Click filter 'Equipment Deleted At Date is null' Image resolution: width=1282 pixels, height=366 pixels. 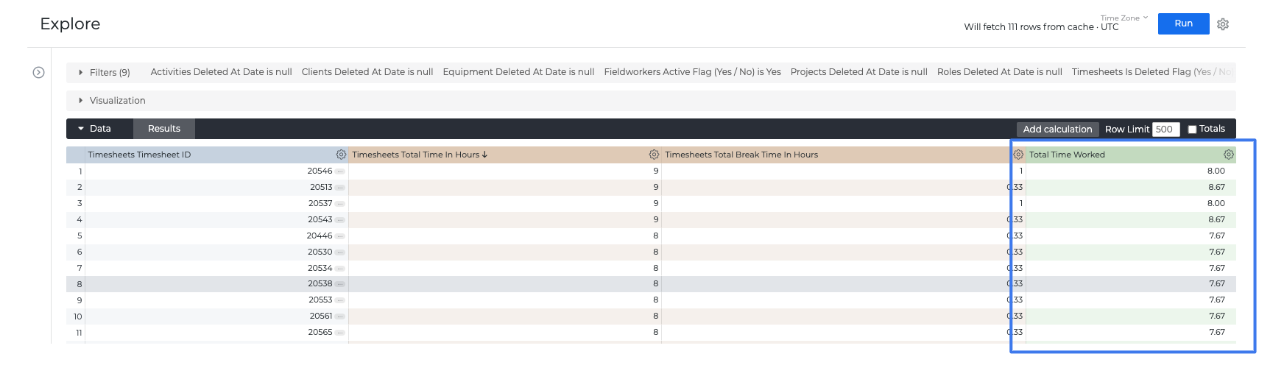click(x=518, y=72)
